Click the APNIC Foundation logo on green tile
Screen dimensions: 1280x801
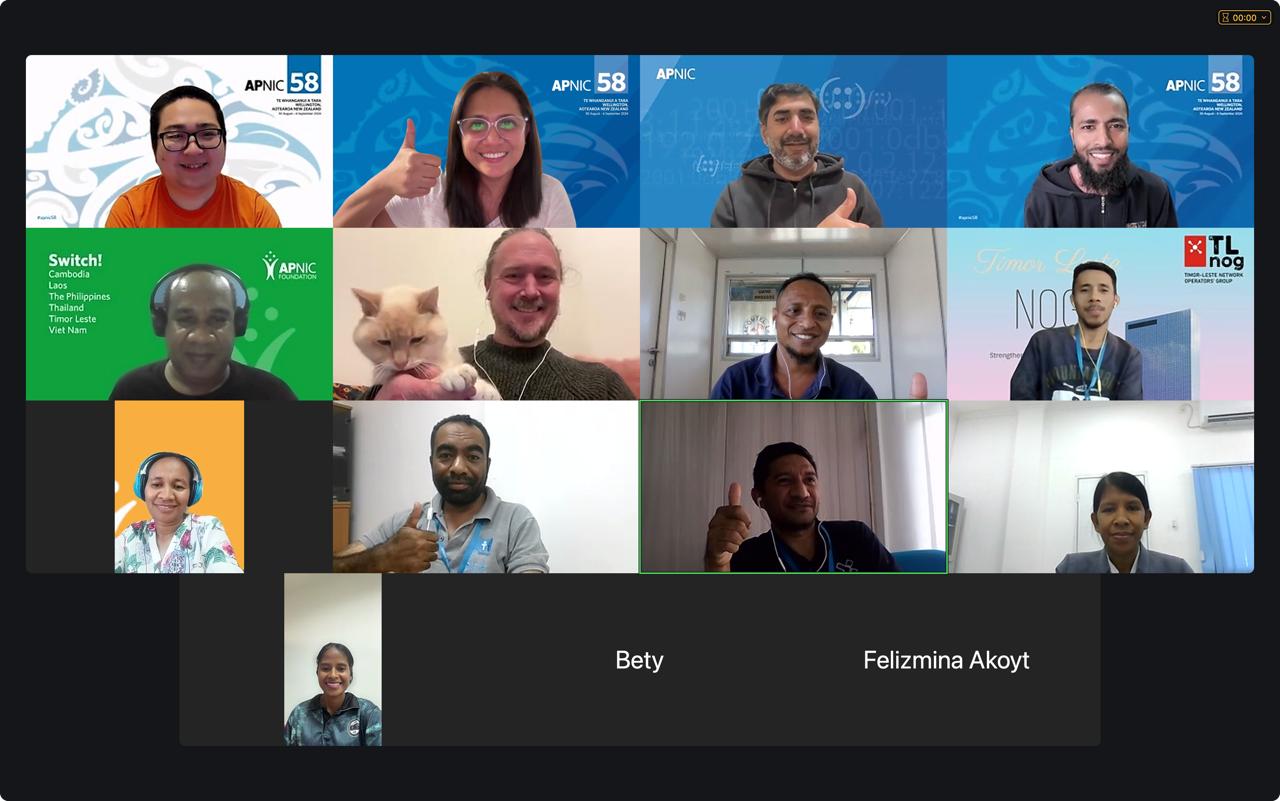pos(290,266)
